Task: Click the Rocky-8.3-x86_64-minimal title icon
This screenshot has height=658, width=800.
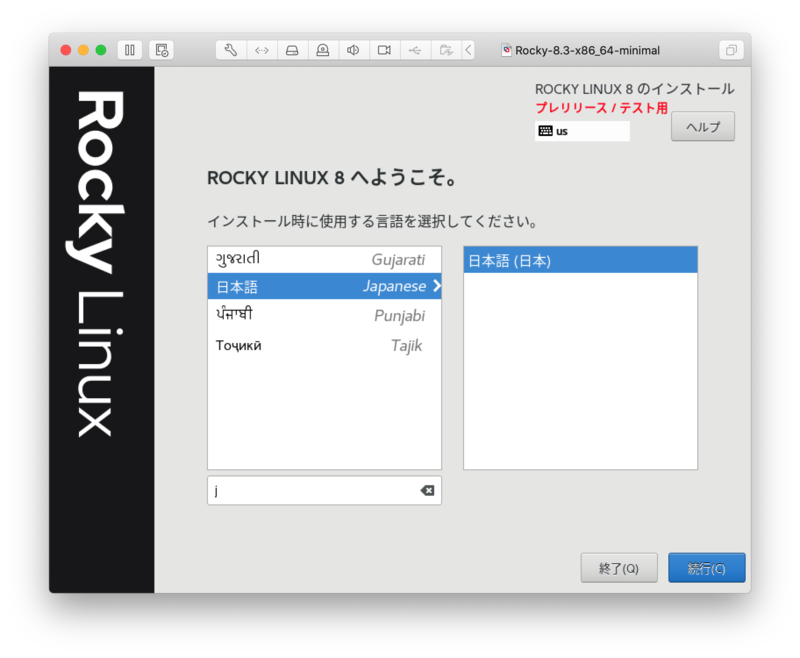Action: tap(507, 50)
